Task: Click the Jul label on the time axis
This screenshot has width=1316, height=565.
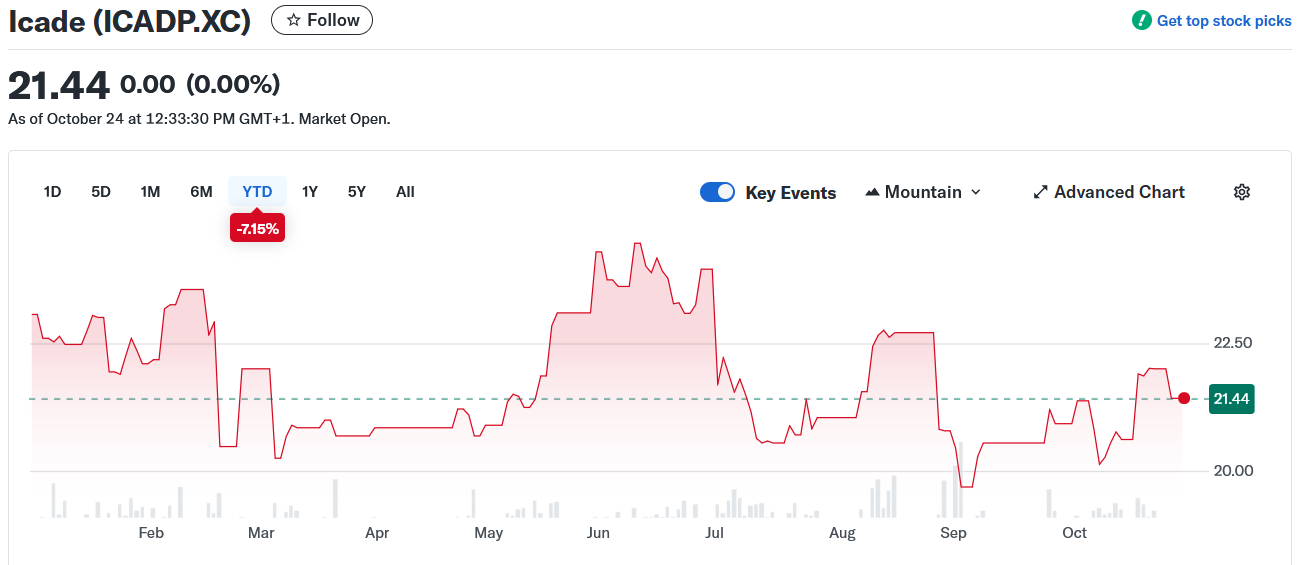Action: click(x=715, y=533)
